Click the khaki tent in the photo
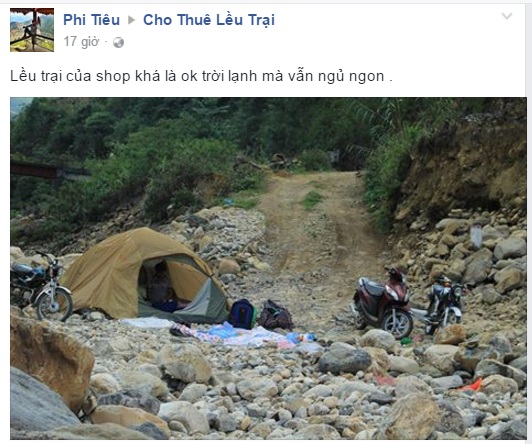The height and width of the screenshot is (444, 532). pos(144,275)
